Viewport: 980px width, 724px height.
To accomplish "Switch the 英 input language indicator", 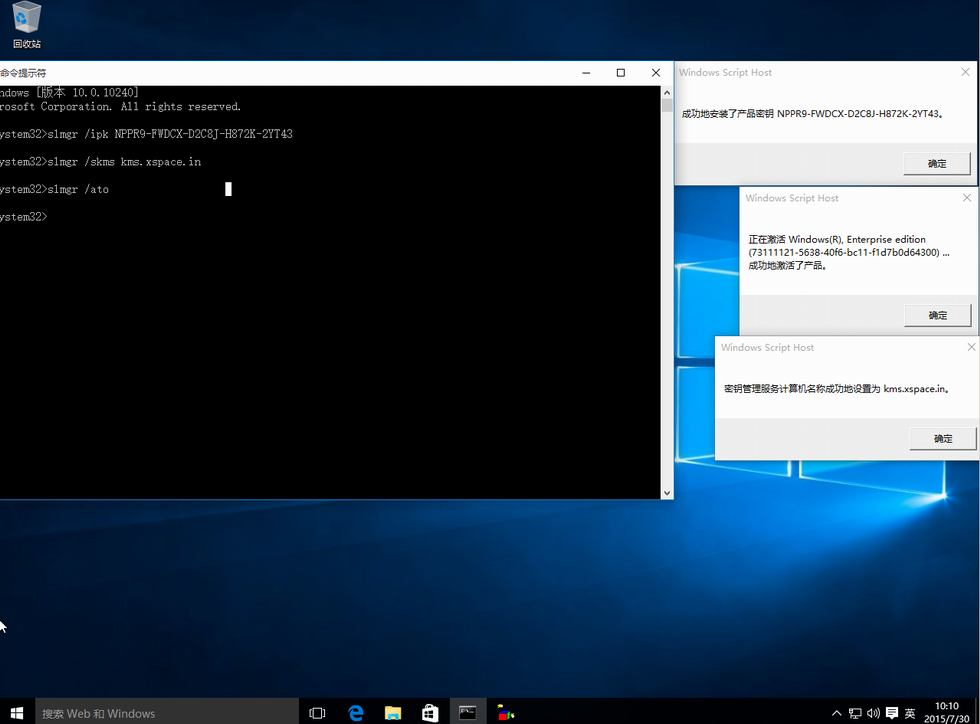I will coord(910,713).
